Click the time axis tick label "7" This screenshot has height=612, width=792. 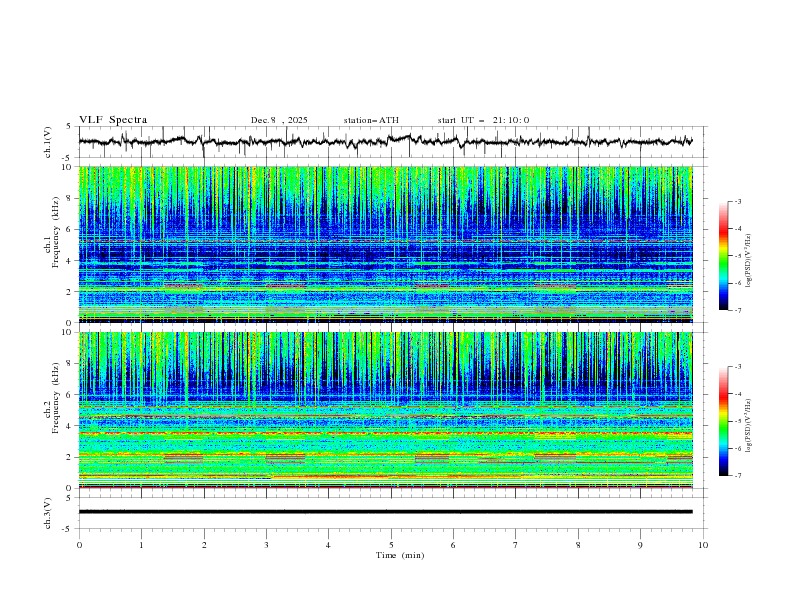point(516,545)
